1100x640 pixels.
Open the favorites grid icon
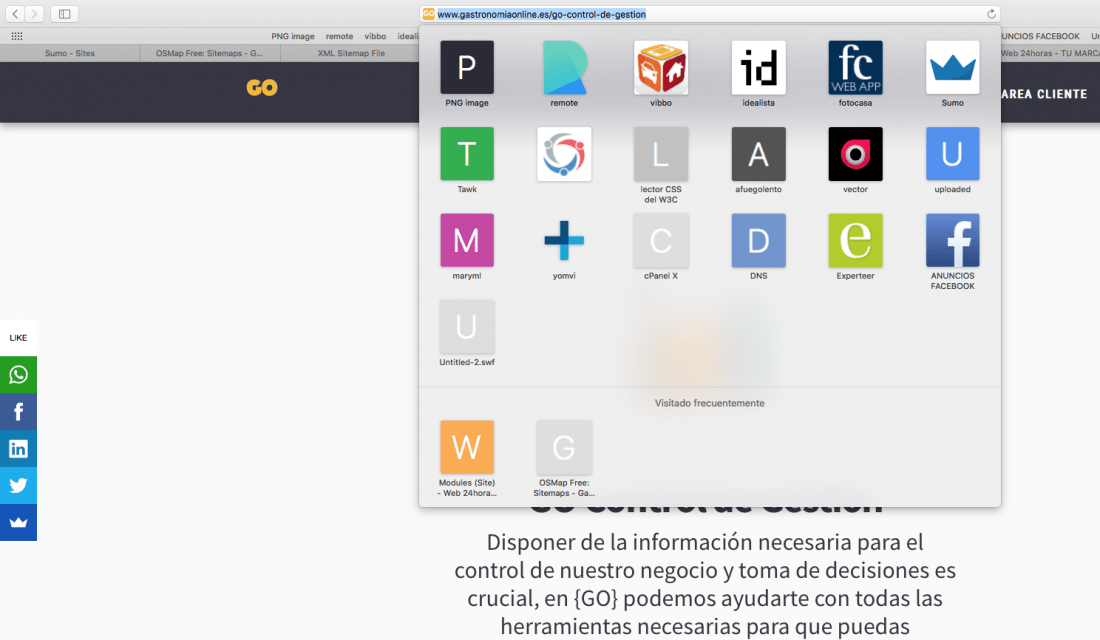17,36
